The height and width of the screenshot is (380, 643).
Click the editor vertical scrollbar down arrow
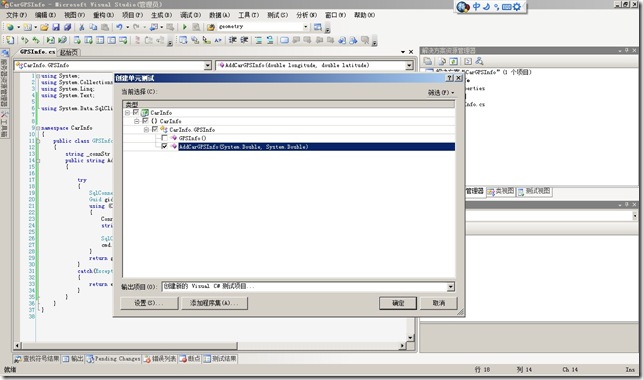point(410,338)
